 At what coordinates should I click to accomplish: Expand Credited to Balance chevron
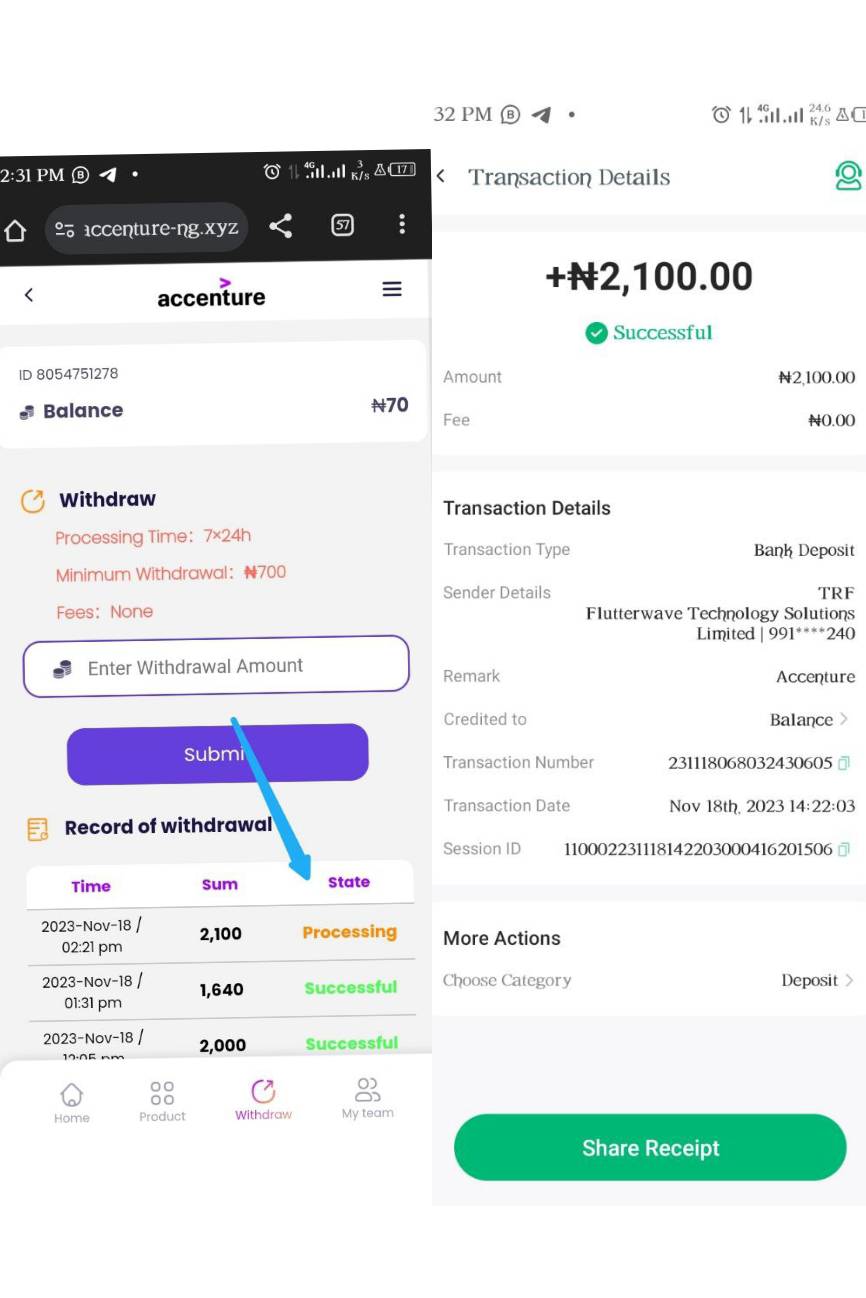(845, 719)
